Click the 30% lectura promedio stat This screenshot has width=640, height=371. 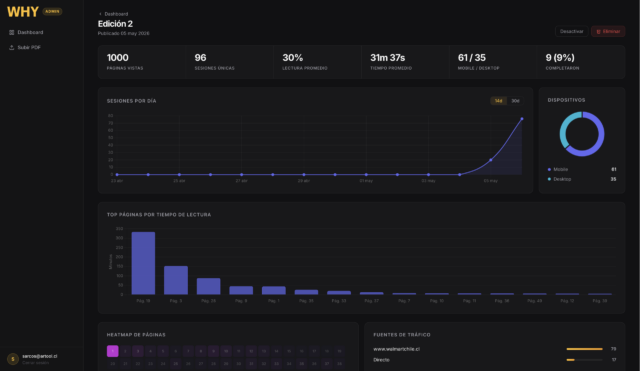pyautogui.click(x=317, y=62)
